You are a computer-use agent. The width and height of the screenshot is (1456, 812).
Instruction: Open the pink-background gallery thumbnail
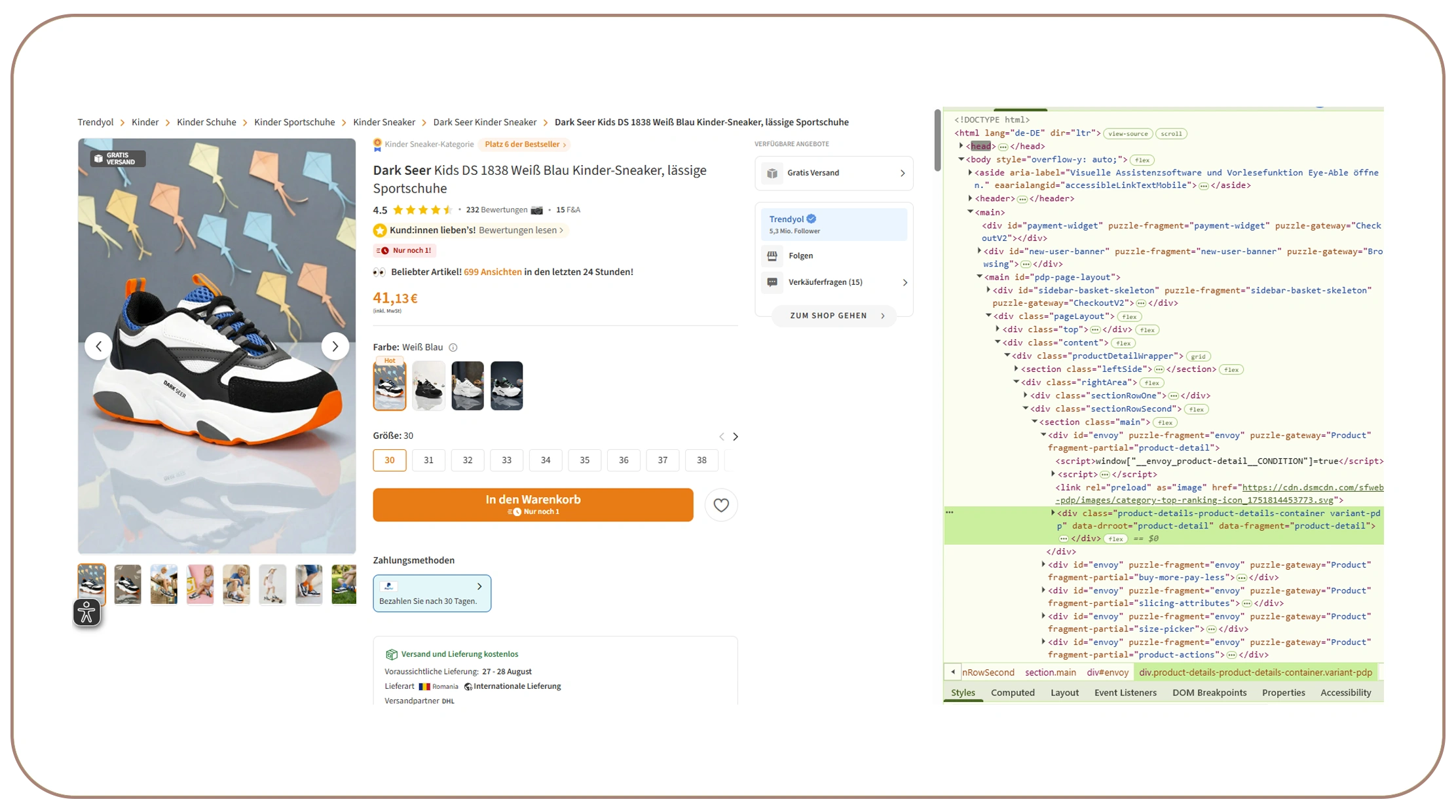point(200,584)
